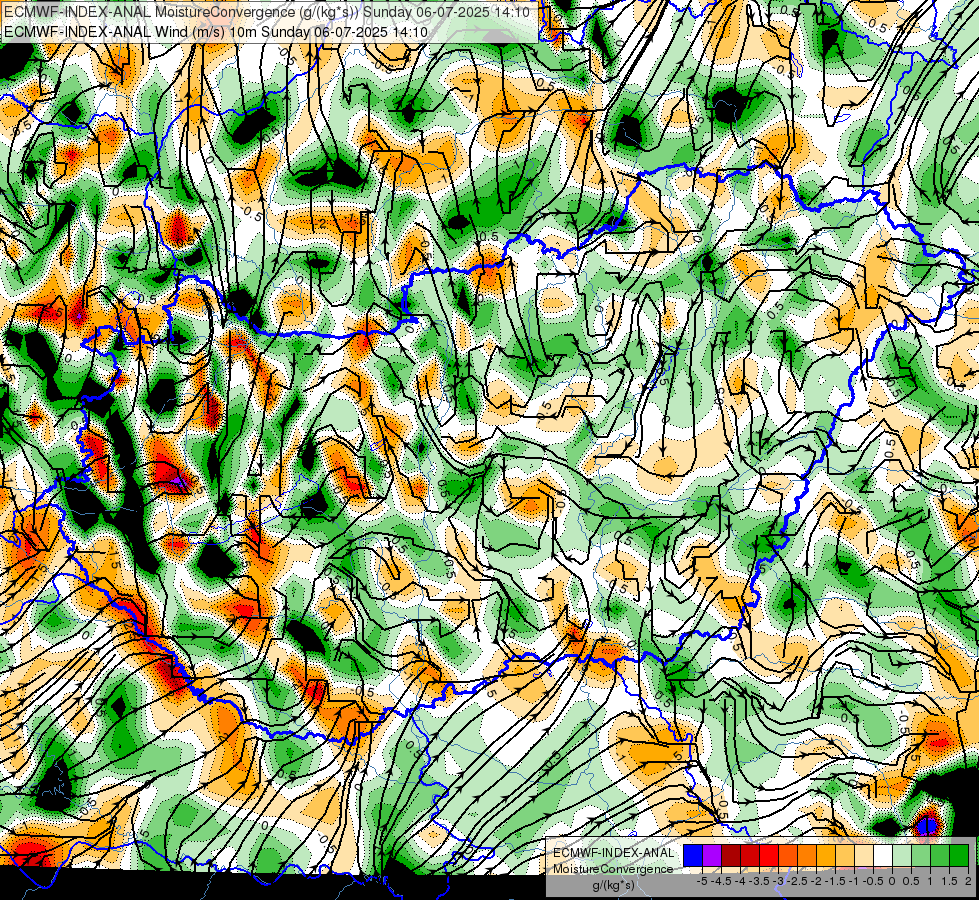The height and width of the screenshot is (900, 979).
Task: Click the legend tick value -5
Action: [x=702, y=881]
